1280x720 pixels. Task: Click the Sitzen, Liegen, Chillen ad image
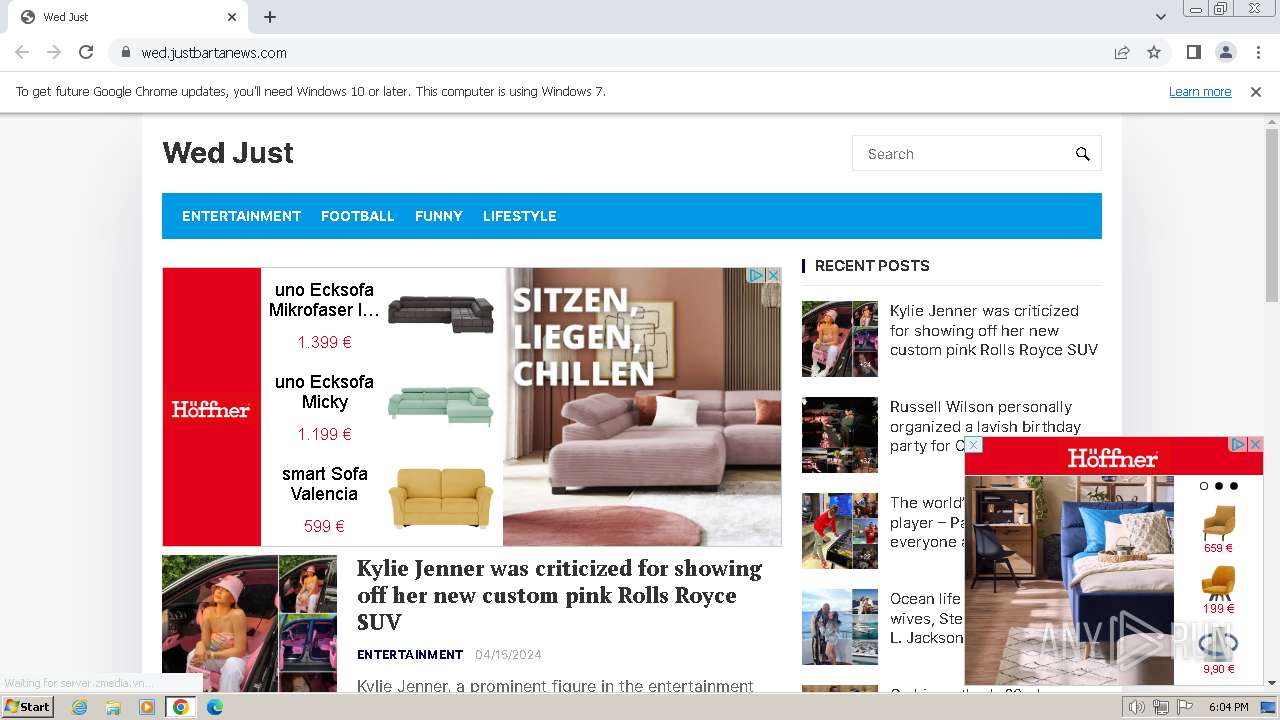click(642, 407)
